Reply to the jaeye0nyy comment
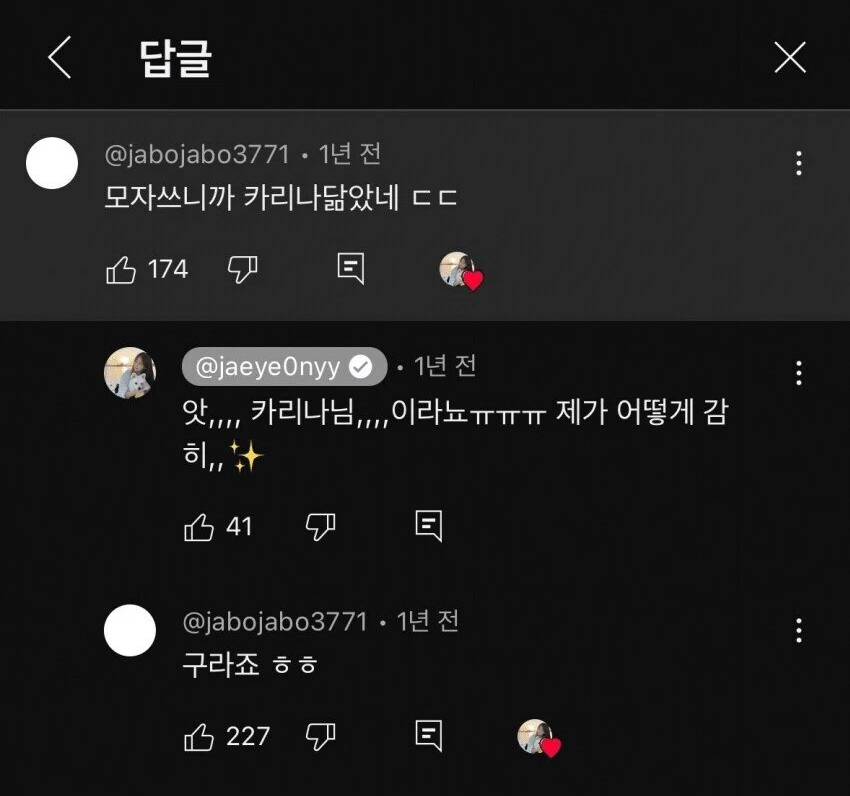This screenshot has height=796, width=850. pos(428,526)
